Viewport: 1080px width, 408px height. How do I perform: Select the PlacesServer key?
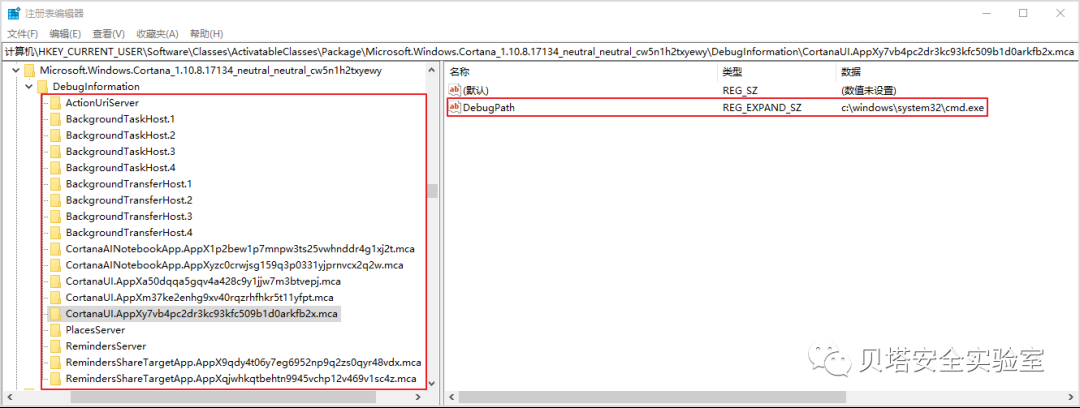point(96,329)
